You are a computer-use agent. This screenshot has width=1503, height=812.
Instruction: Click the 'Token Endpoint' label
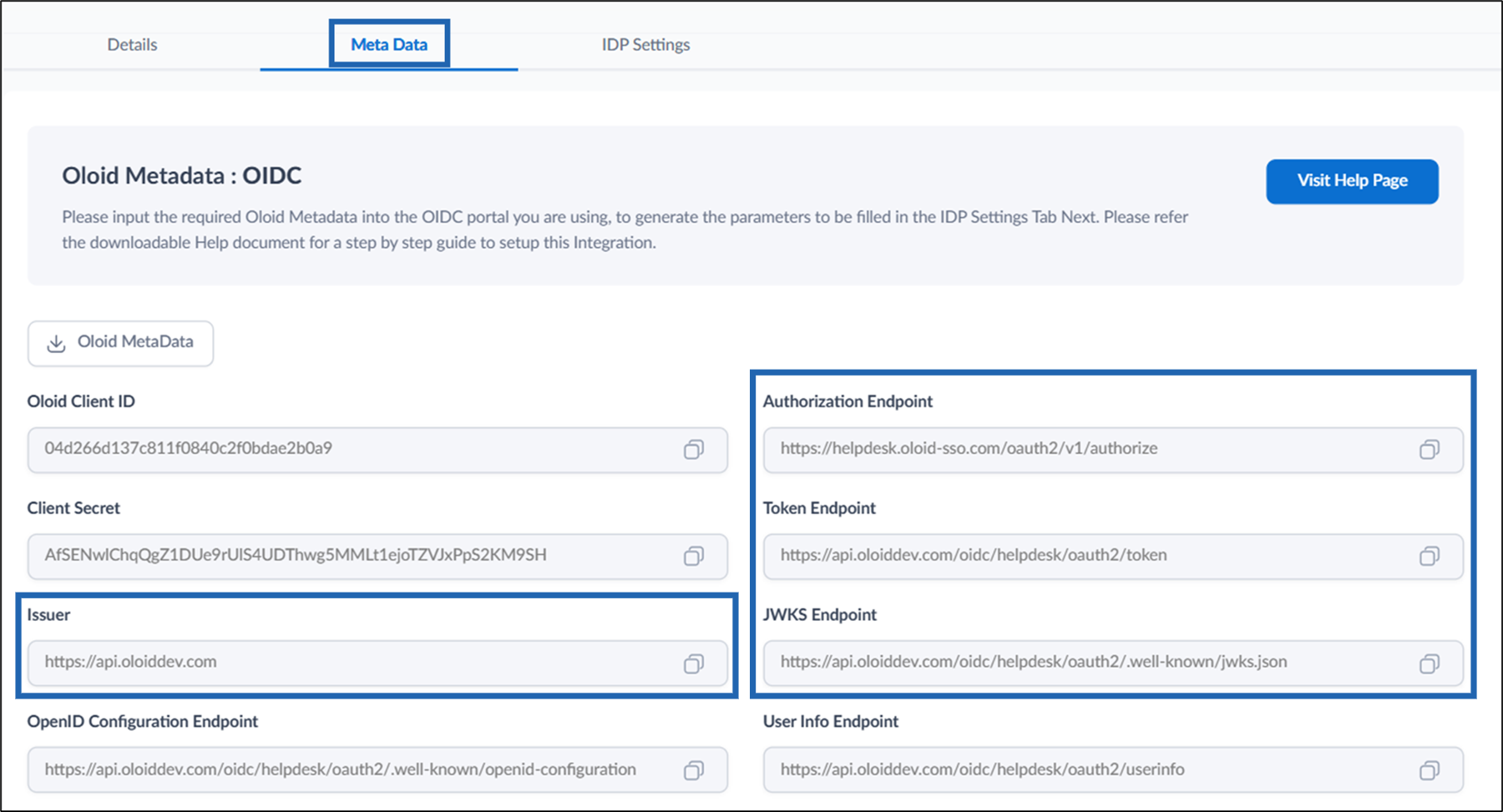[819, 508]
